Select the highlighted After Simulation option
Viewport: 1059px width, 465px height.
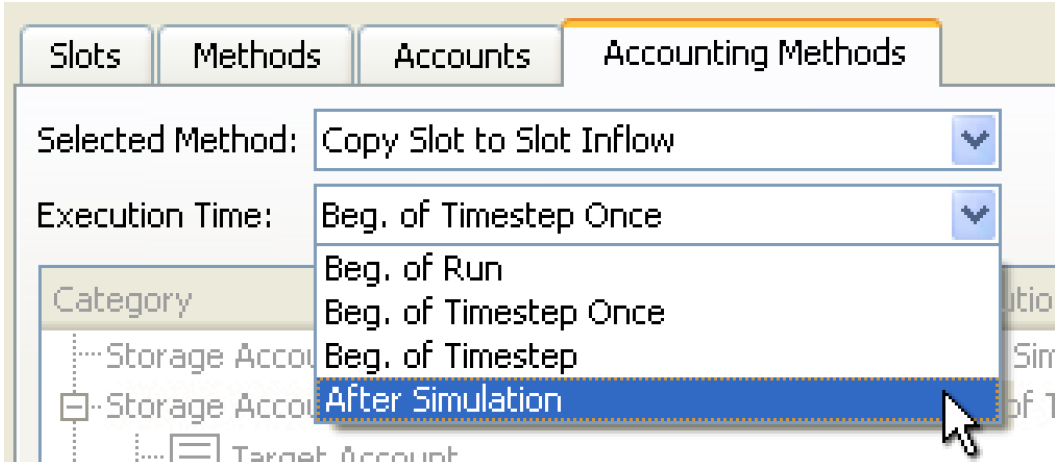(x=443, y=400)
